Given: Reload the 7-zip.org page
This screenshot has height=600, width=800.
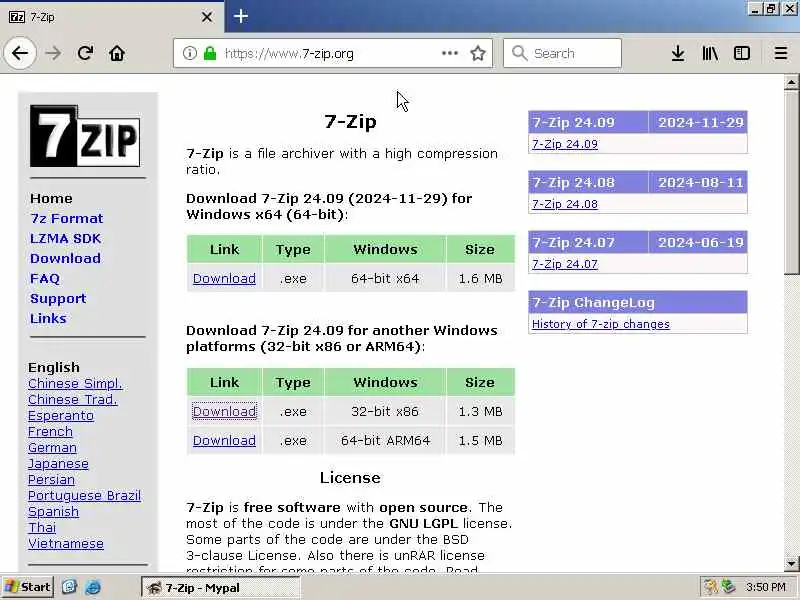Looking at the screenshot, I should 85,53.
